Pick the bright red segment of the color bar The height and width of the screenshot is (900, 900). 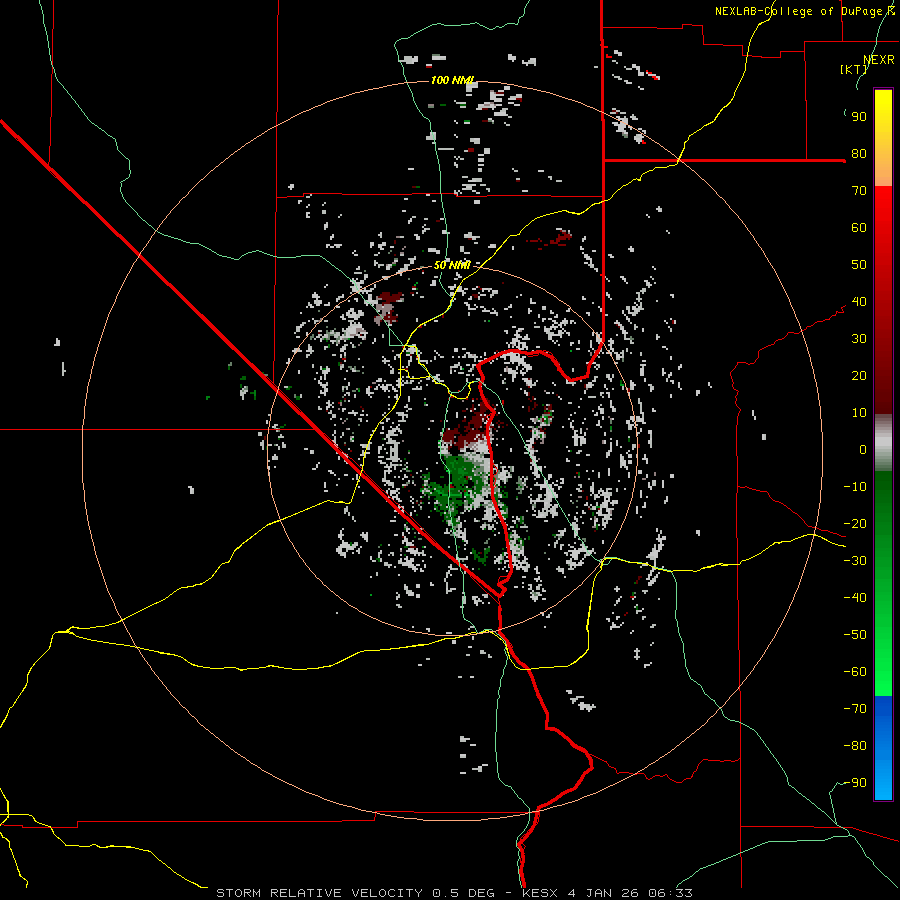coord(883,224)
